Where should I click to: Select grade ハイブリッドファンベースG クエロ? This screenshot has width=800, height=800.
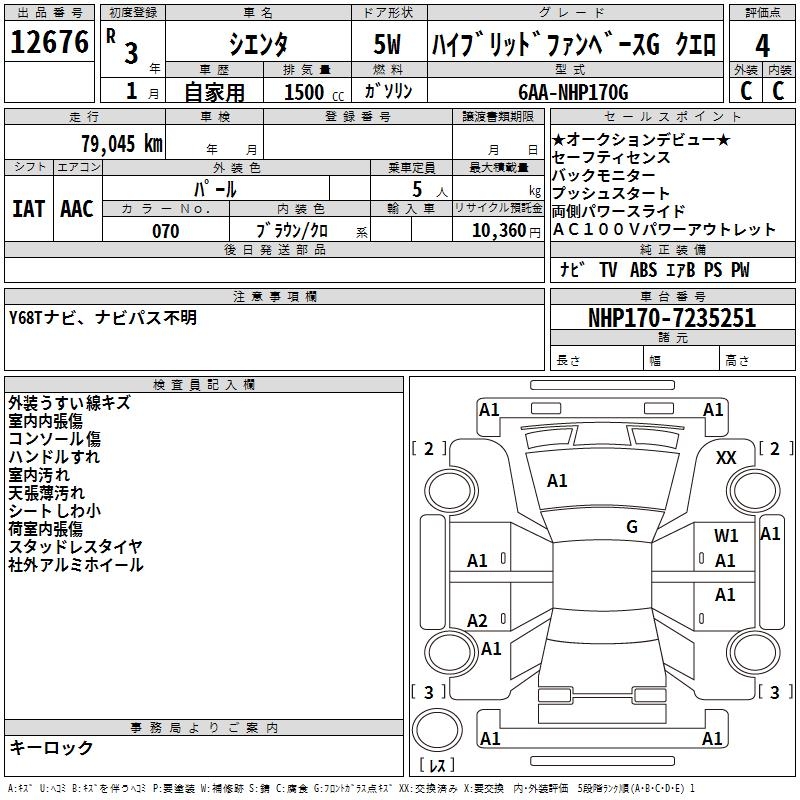coord(574,44)
